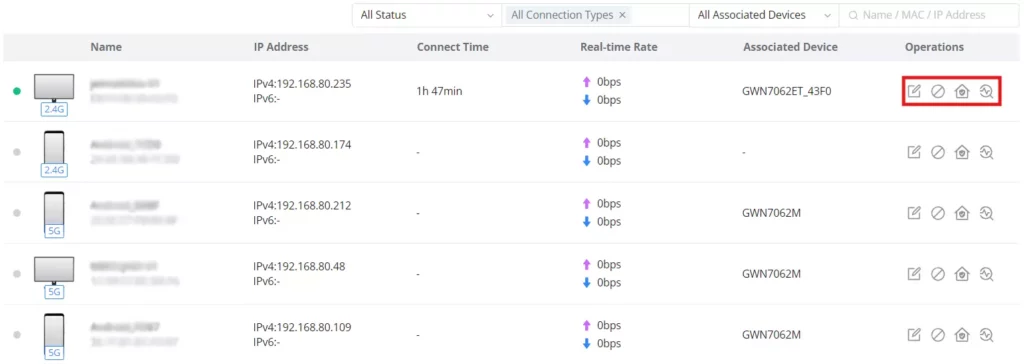Click the 5G band badge for 192.168.80.109
The width and height of the screenshot is (1024, 364).
coord(54,353)
